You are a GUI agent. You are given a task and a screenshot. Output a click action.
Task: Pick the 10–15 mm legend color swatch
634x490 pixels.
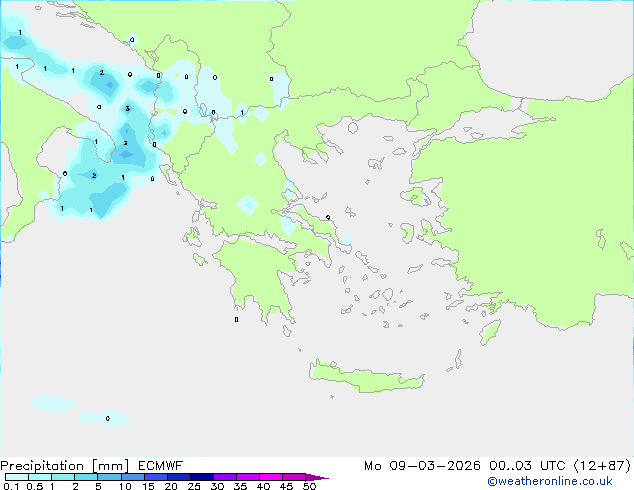[x=132, y=477]
